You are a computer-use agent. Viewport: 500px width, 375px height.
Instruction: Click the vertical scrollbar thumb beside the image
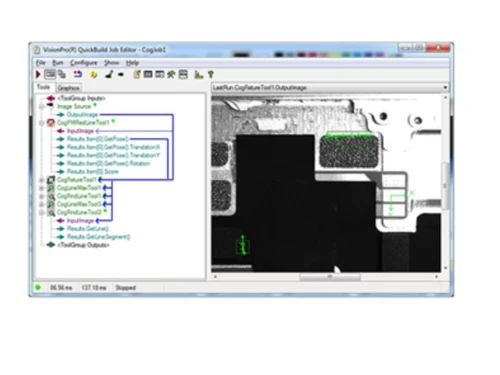445,186
